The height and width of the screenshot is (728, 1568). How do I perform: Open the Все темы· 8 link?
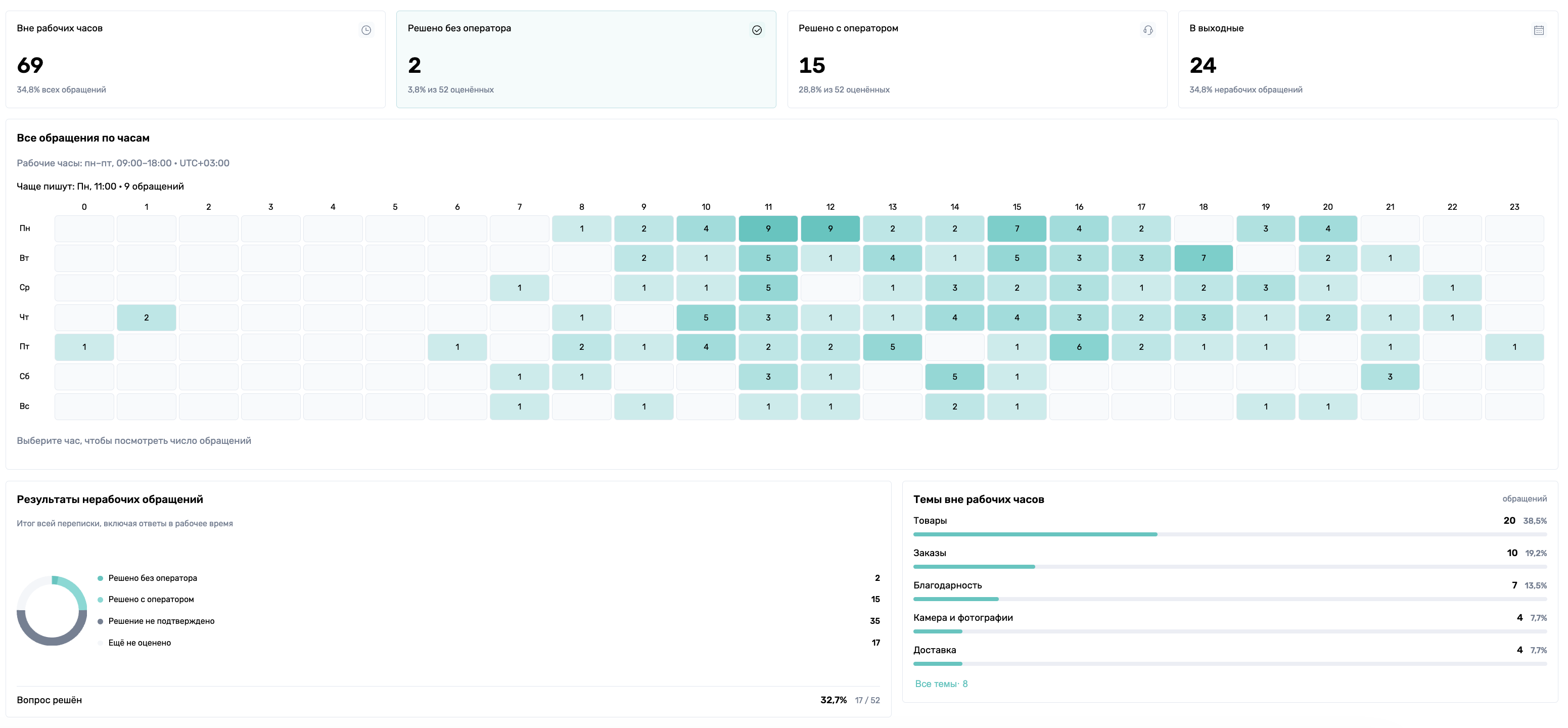click(940, 684)
